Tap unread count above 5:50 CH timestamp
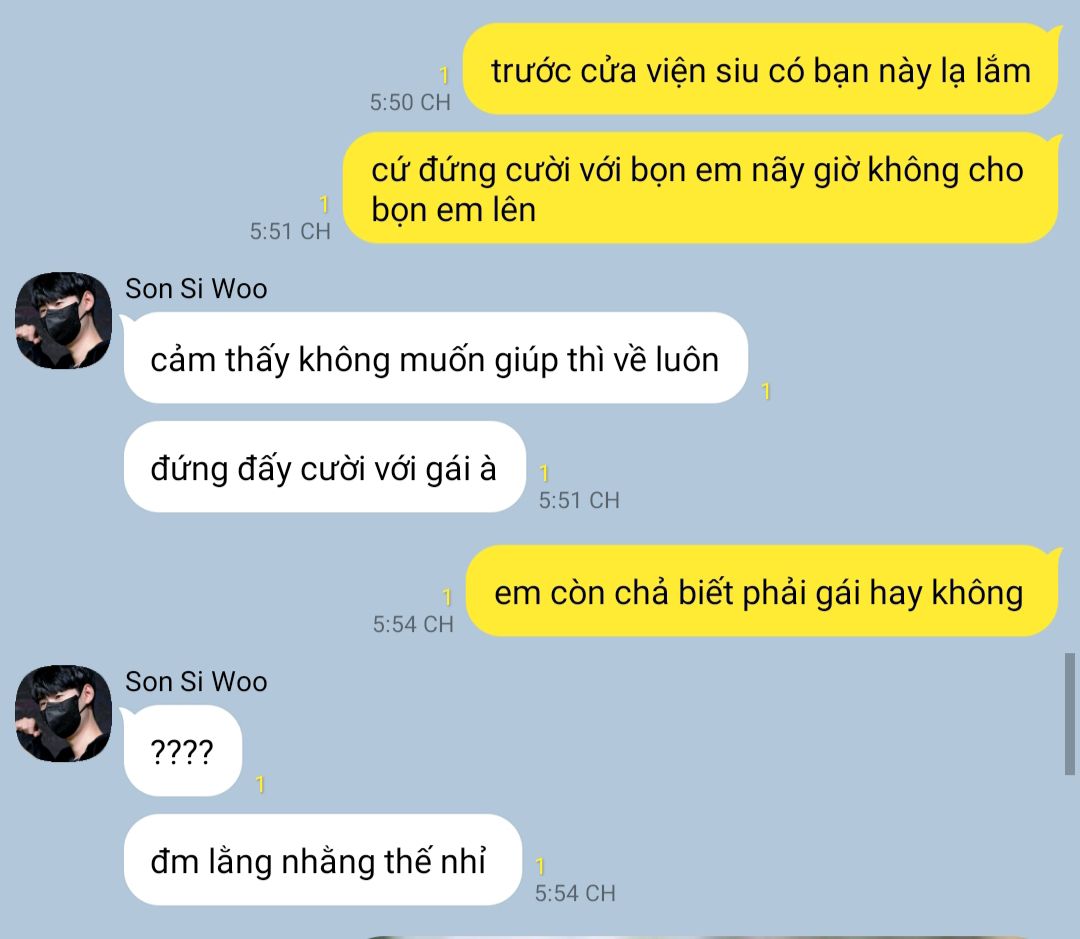The width and height of the screenshot is (1080, 939). (x=444, y=74)
